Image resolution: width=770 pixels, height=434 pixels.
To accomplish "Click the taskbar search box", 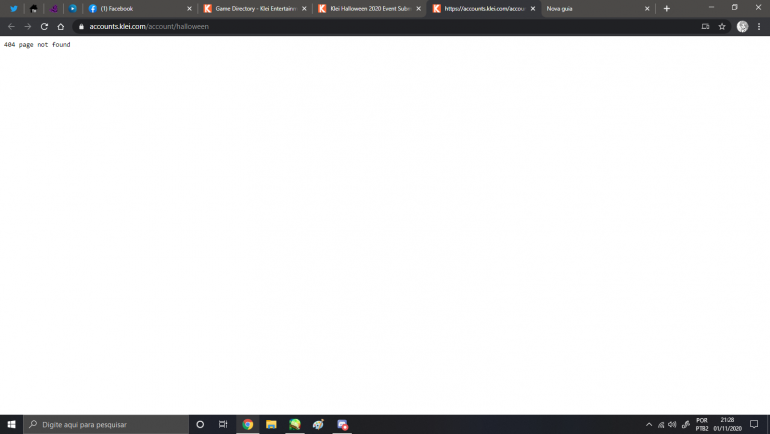I will (x=106, y=424).
